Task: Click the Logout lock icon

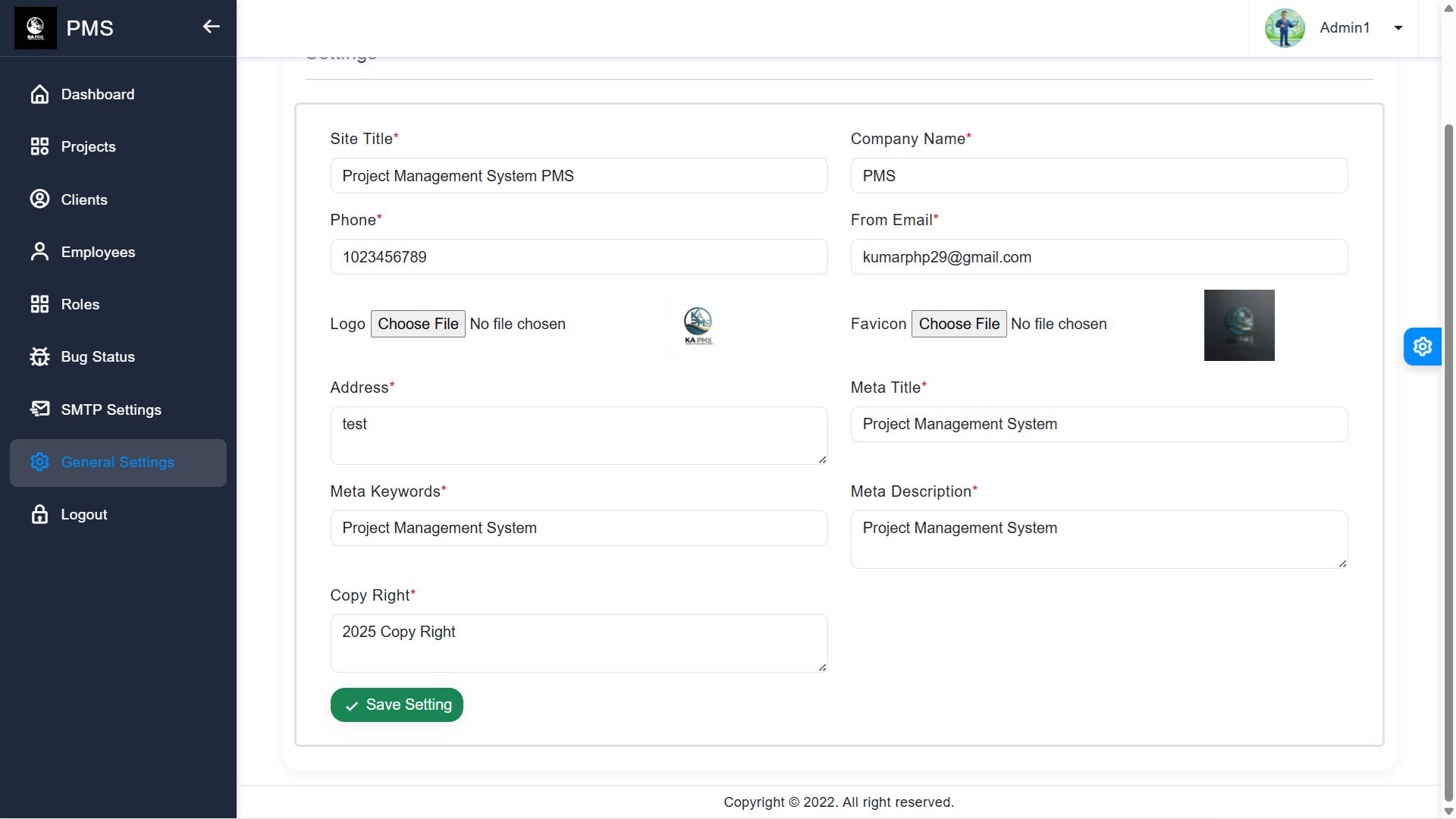Action: click(39, 514)
